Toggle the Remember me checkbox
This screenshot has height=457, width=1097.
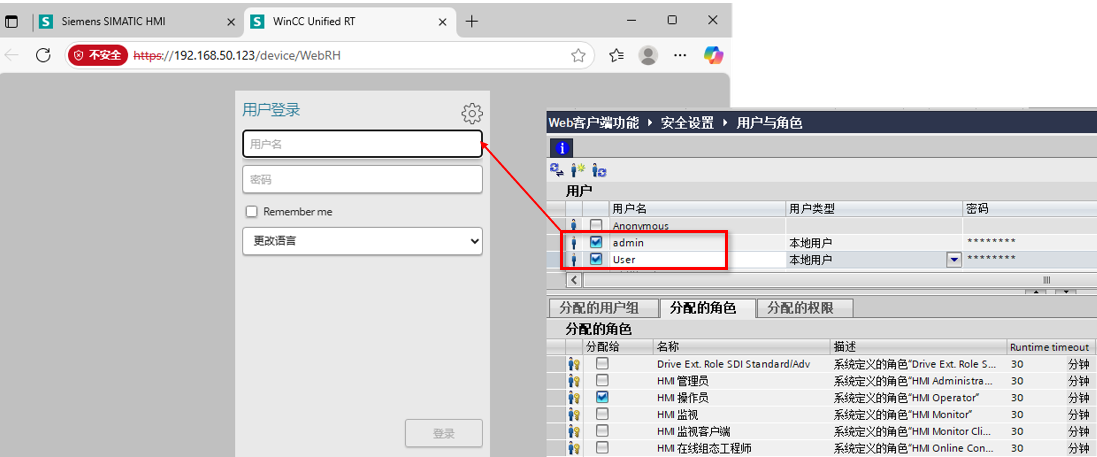click(x=252, y=211)
